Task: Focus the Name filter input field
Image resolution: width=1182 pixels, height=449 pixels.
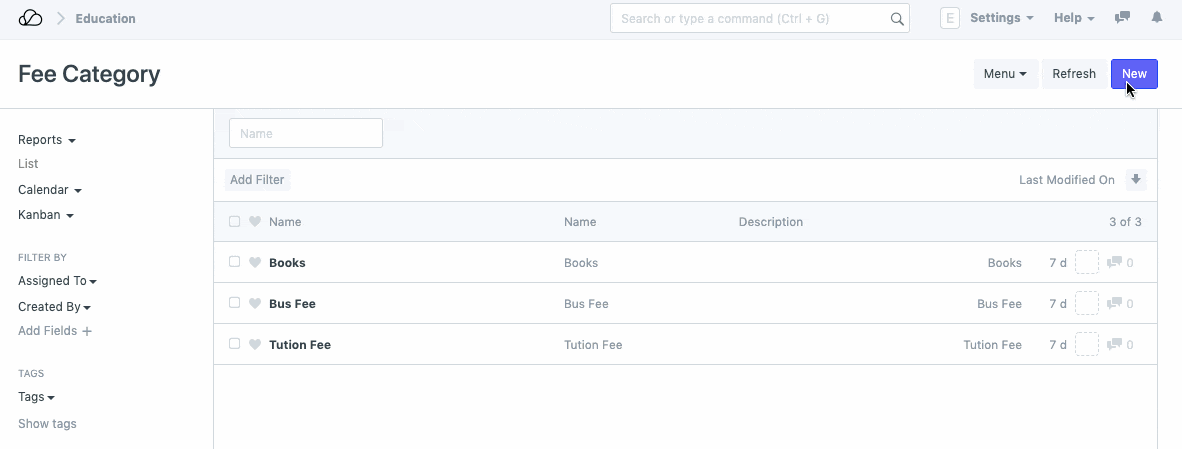Action: point(305,133)
